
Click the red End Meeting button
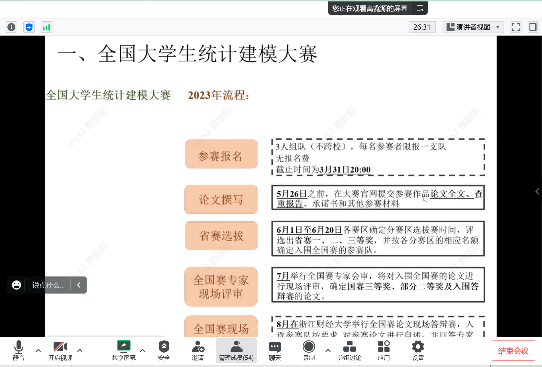point(513,351)
